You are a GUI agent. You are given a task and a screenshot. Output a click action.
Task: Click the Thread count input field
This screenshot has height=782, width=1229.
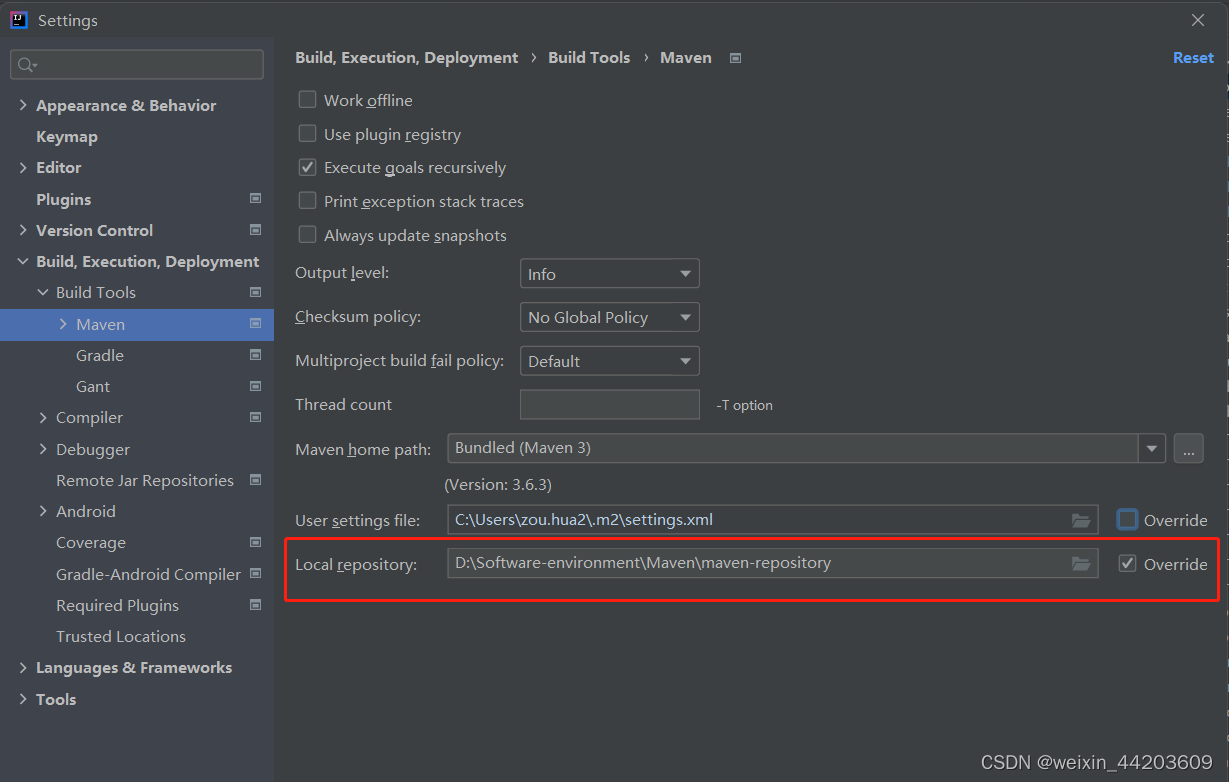point(609,404)
